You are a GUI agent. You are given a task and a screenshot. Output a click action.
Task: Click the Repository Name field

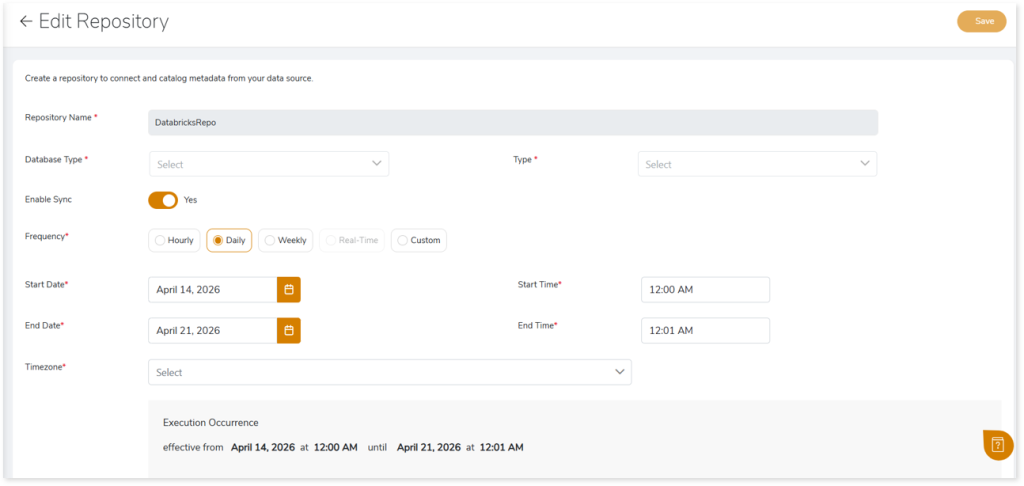(x=512, y=122)
